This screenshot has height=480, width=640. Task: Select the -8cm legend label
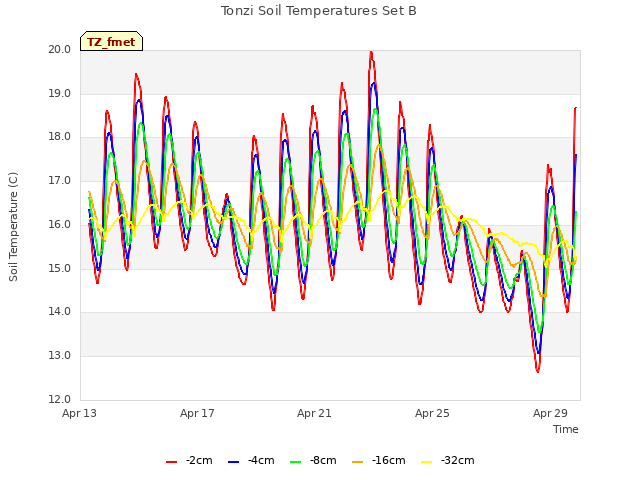pos(323,460)
